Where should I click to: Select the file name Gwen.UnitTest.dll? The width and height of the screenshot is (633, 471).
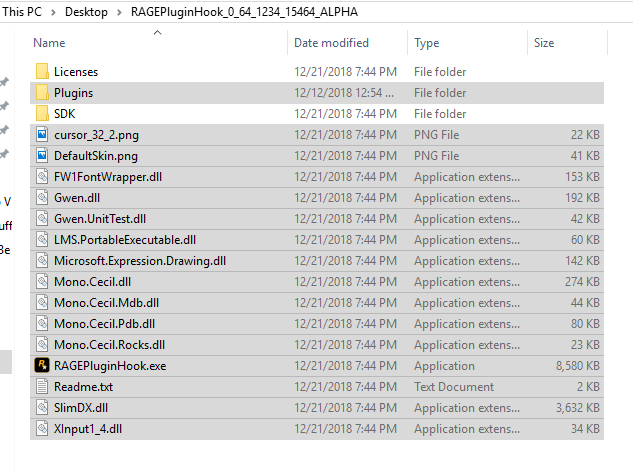100,219
